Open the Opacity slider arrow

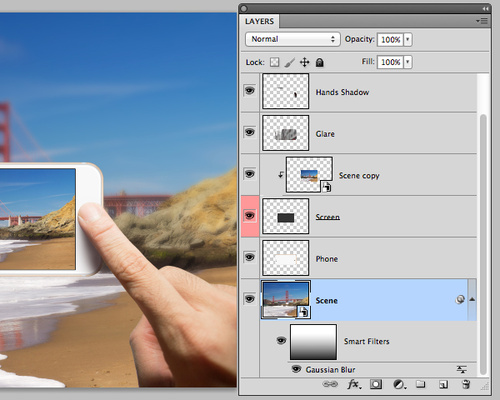tap(408, 39)
